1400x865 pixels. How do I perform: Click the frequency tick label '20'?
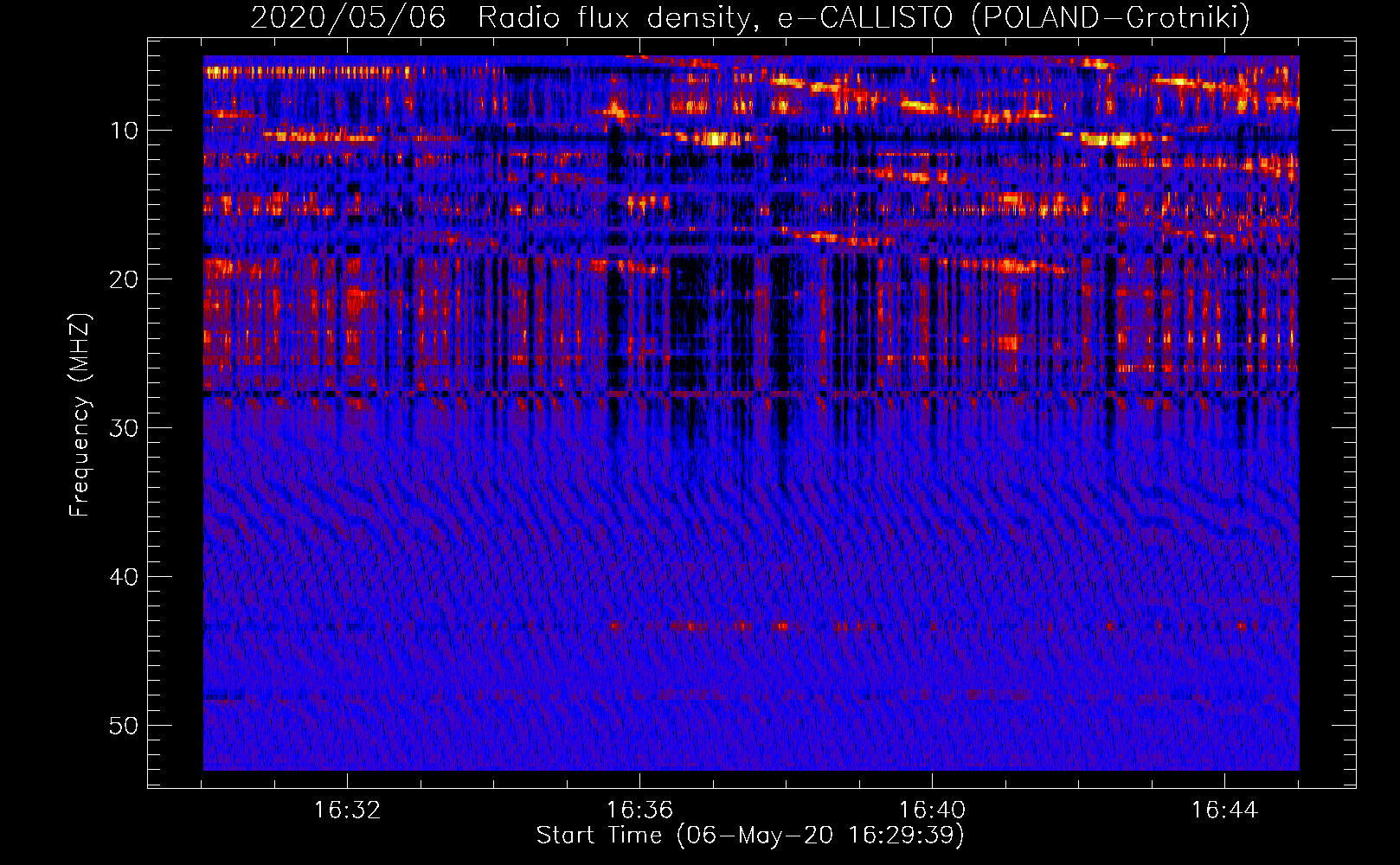click(x=124, y=279)
